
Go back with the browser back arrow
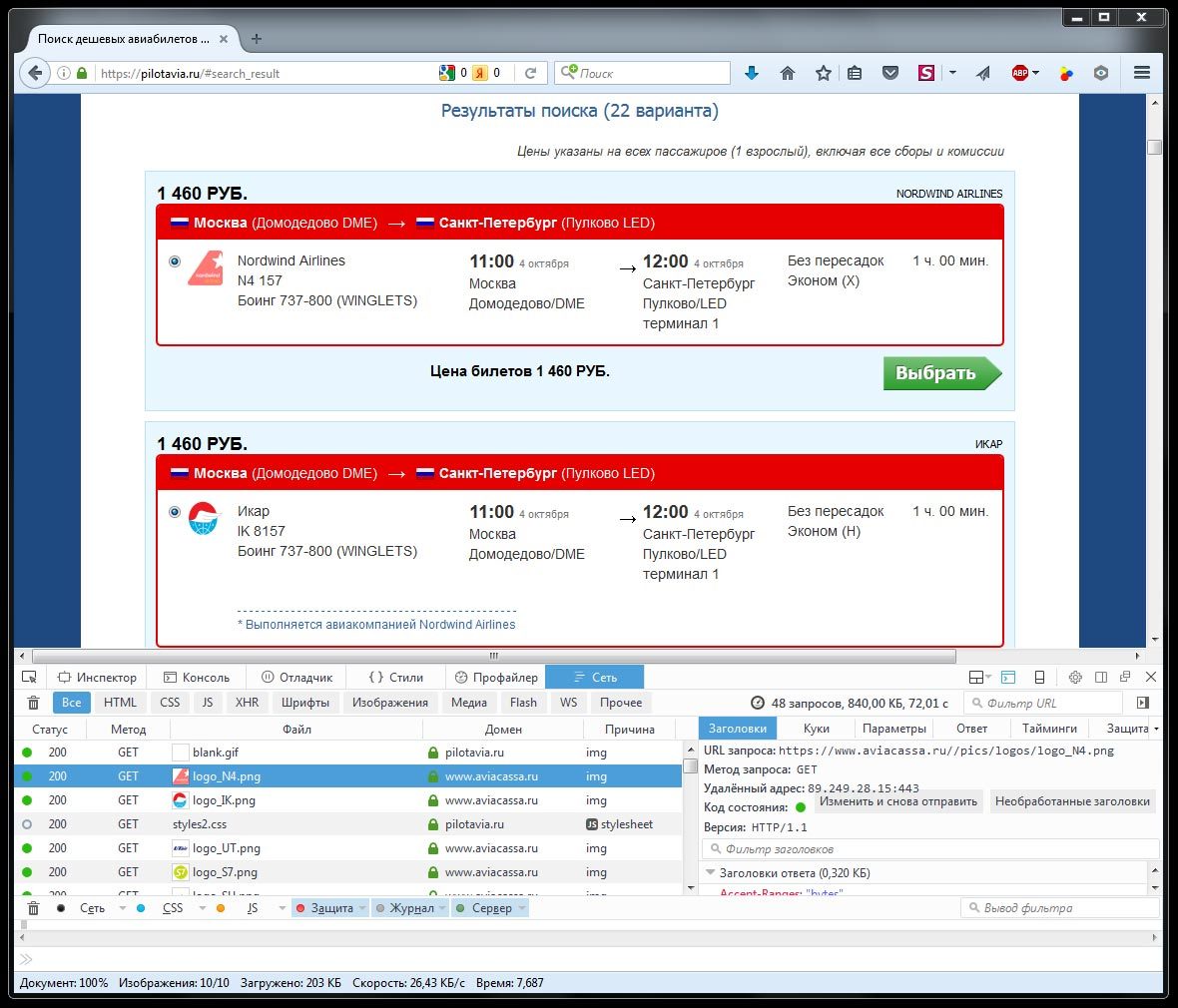(x=35, y=73)
